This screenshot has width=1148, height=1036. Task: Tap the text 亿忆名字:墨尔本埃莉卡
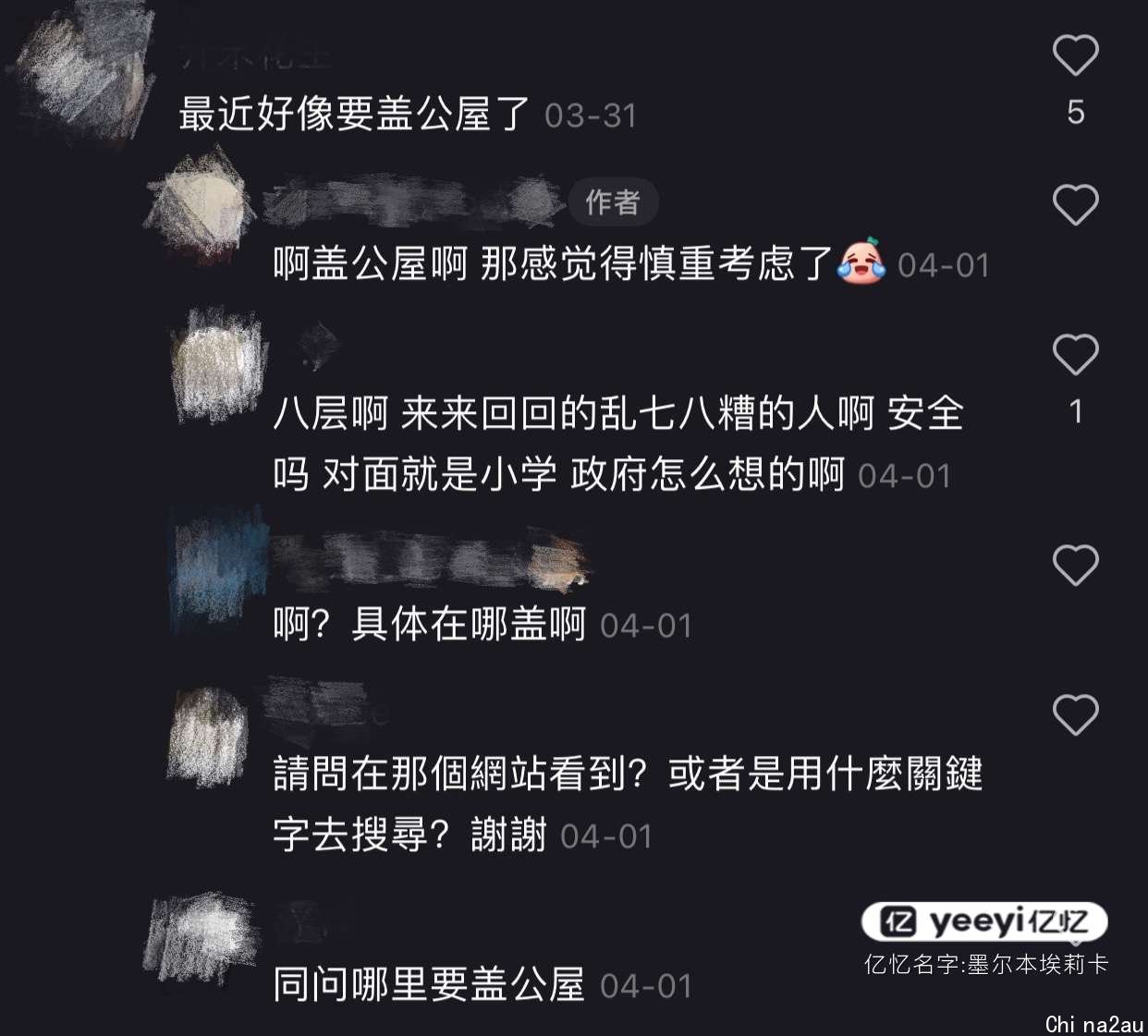click(986, 964)
